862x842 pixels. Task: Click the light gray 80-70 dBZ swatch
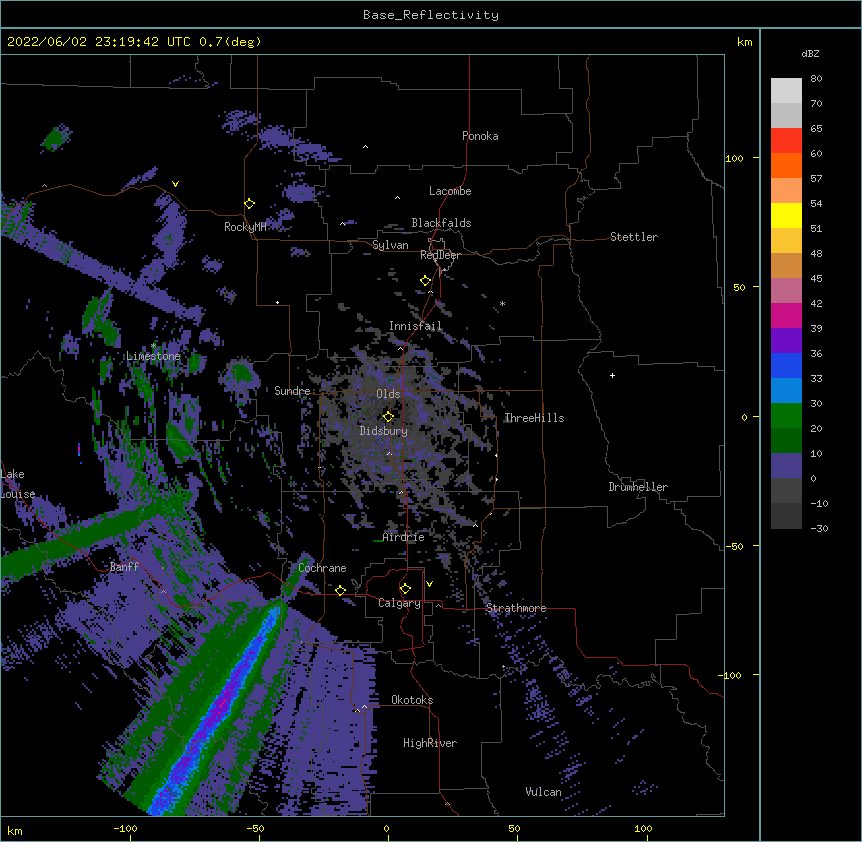click(x=786, y=91)
